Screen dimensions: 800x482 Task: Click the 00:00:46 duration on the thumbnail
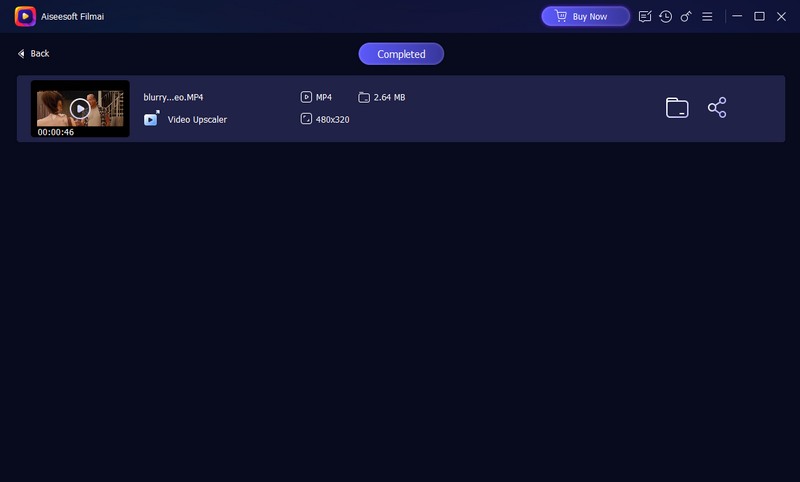click(x=56, y=132)
